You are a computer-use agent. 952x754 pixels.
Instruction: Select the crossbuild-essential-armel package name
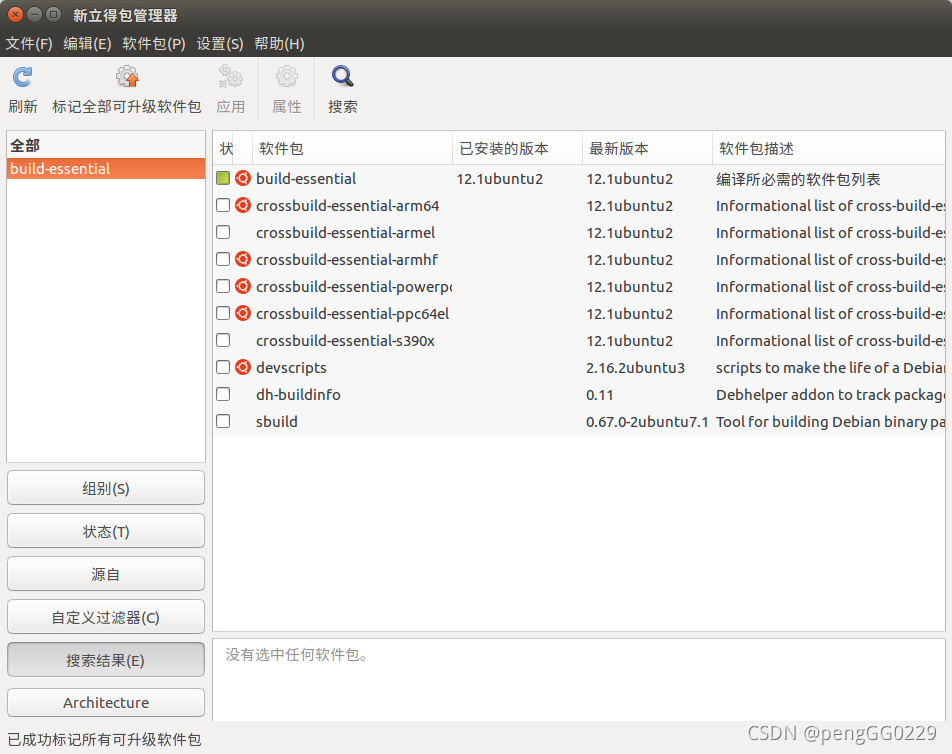coord(345,233)
